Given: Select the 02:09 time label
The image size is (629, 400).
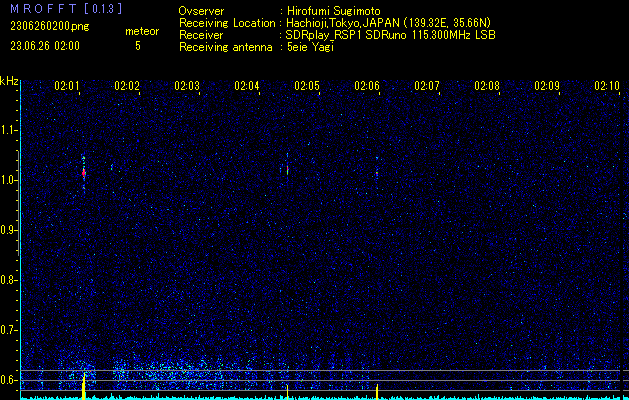Looking at the screenshot, I should (x=547, y=87).
